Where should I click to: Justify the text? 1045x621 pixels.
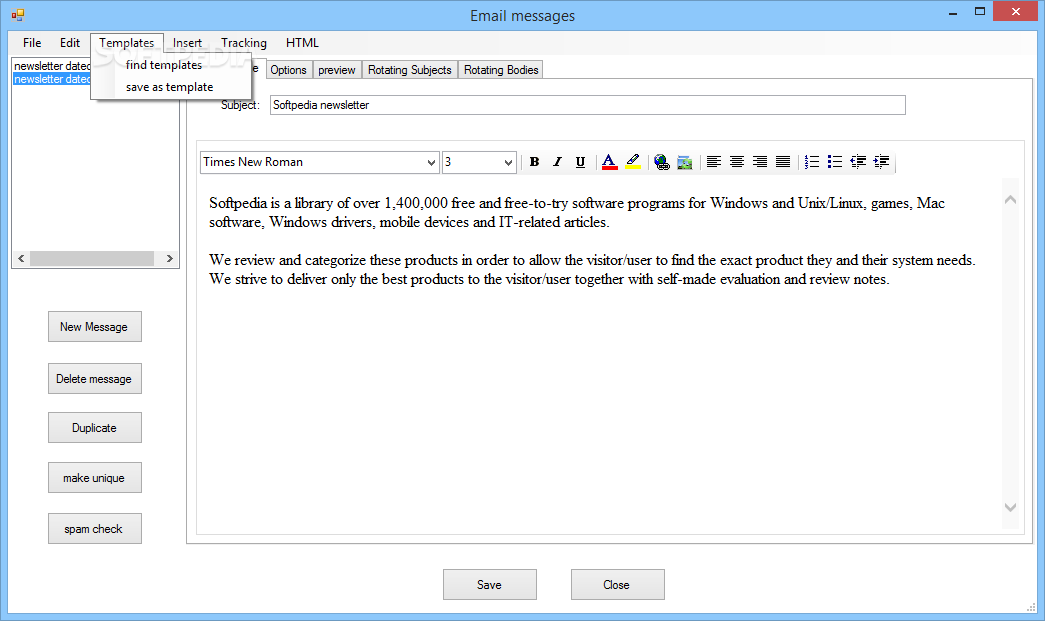pyautogui.click(x=783, y=162)
